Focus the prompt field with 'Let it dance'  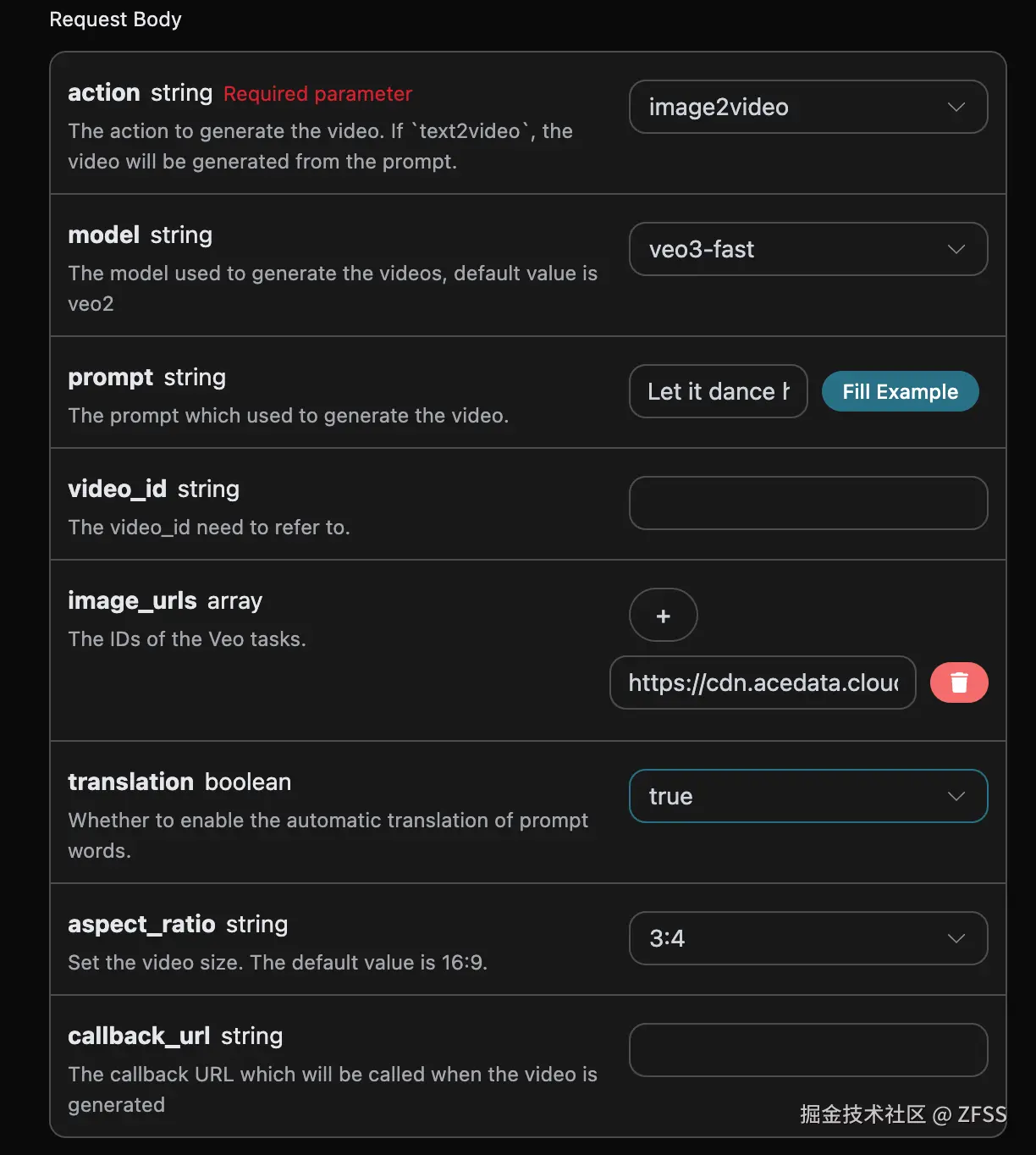point(718,392)
